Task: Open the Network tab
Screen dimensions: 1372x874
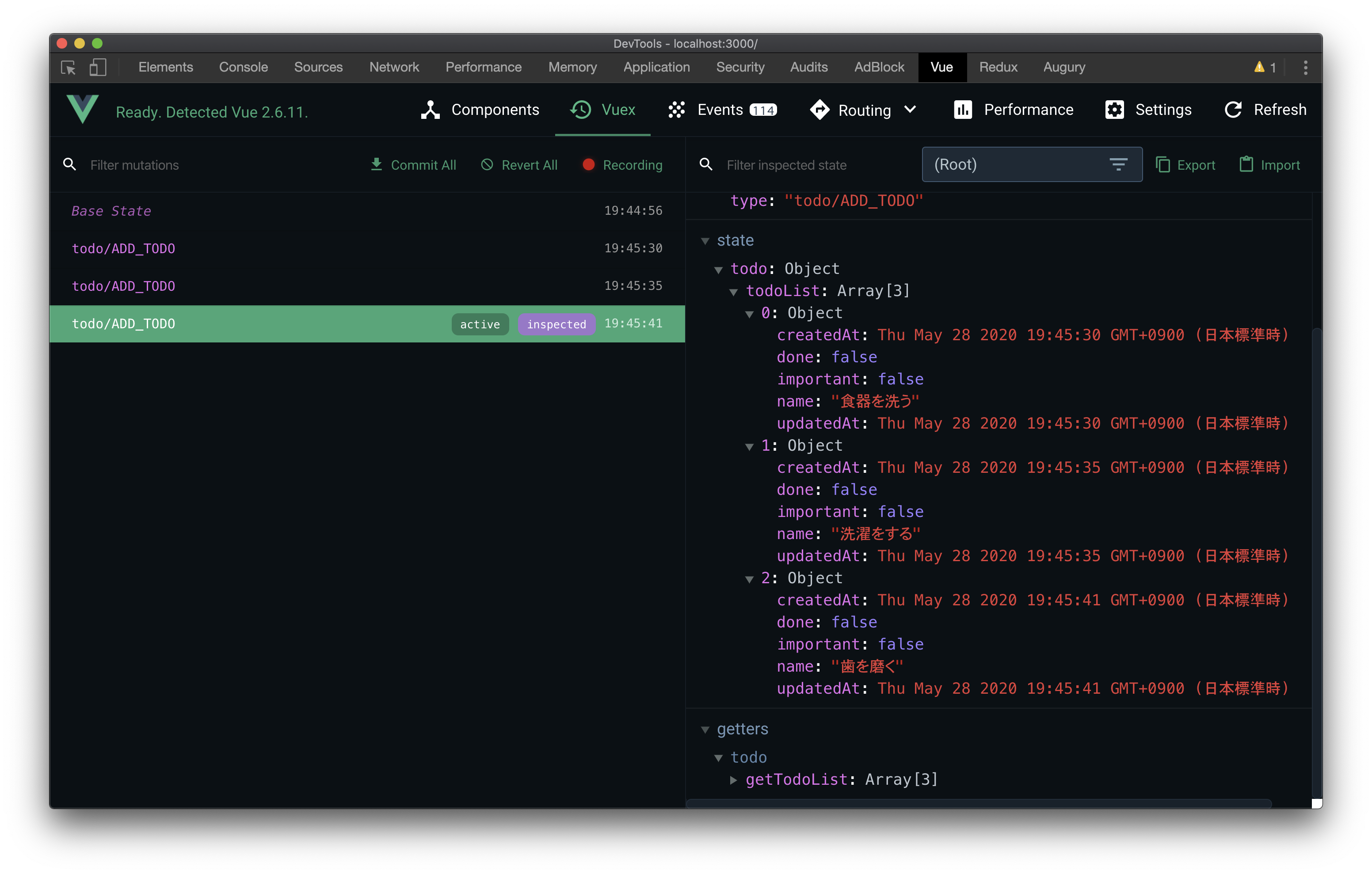Action: 394,67
